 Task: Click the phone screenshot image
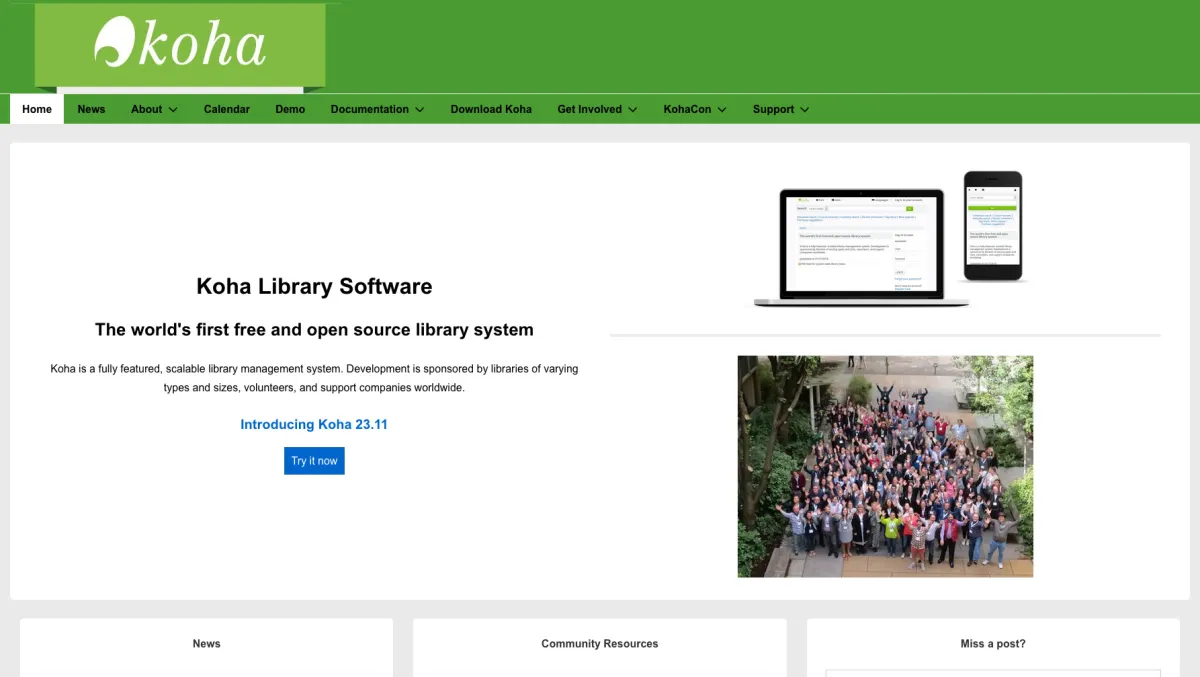[x=993, y=226]
